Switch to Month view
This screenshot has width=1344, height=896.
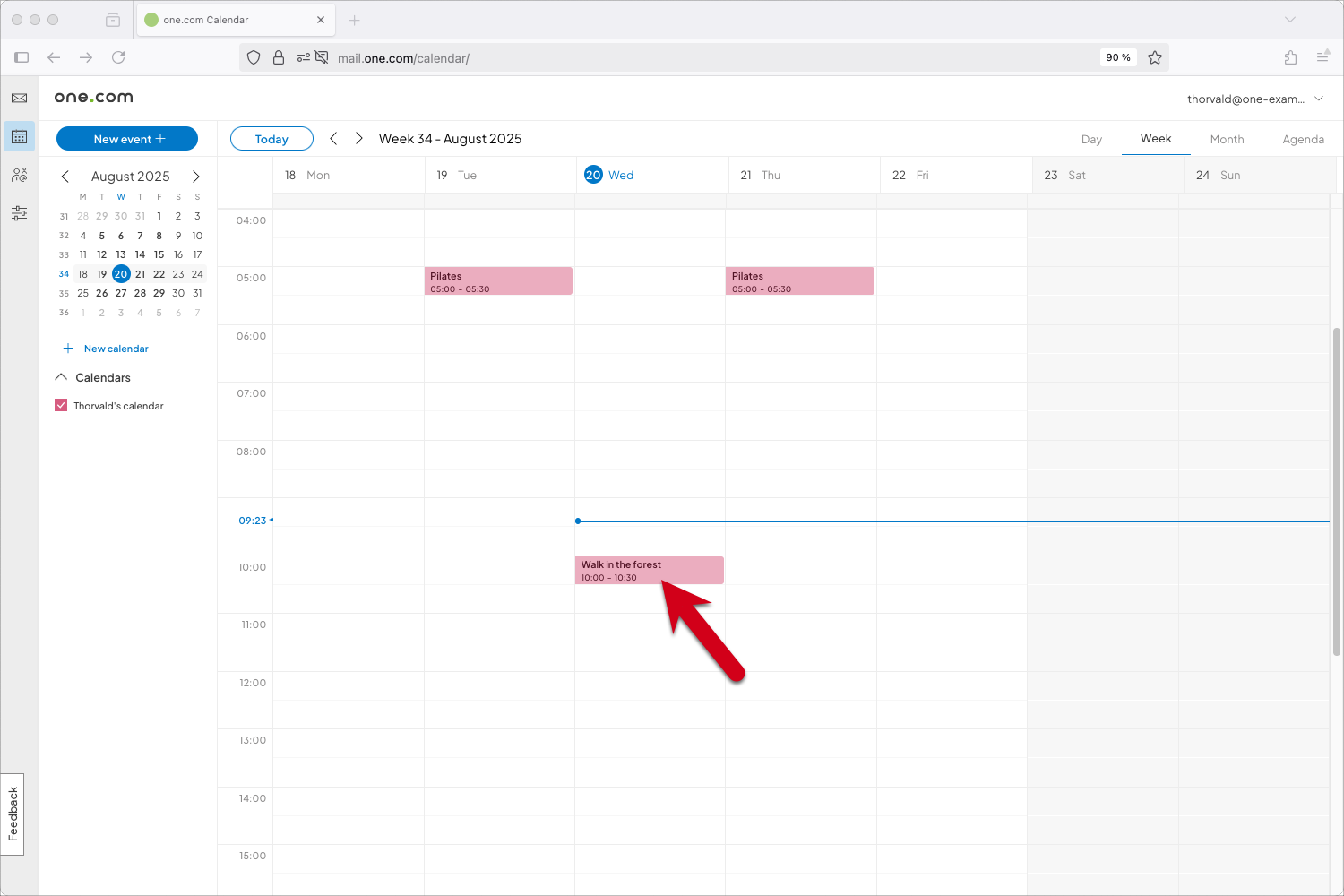1227,139
